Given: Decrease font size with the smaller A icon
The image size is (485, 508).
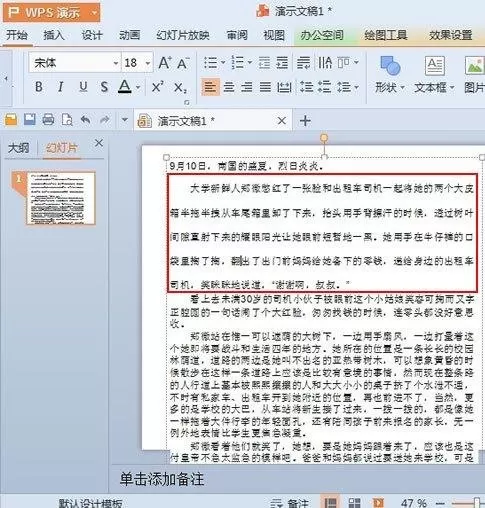Looking at the screenshot, I should (183, 63).
